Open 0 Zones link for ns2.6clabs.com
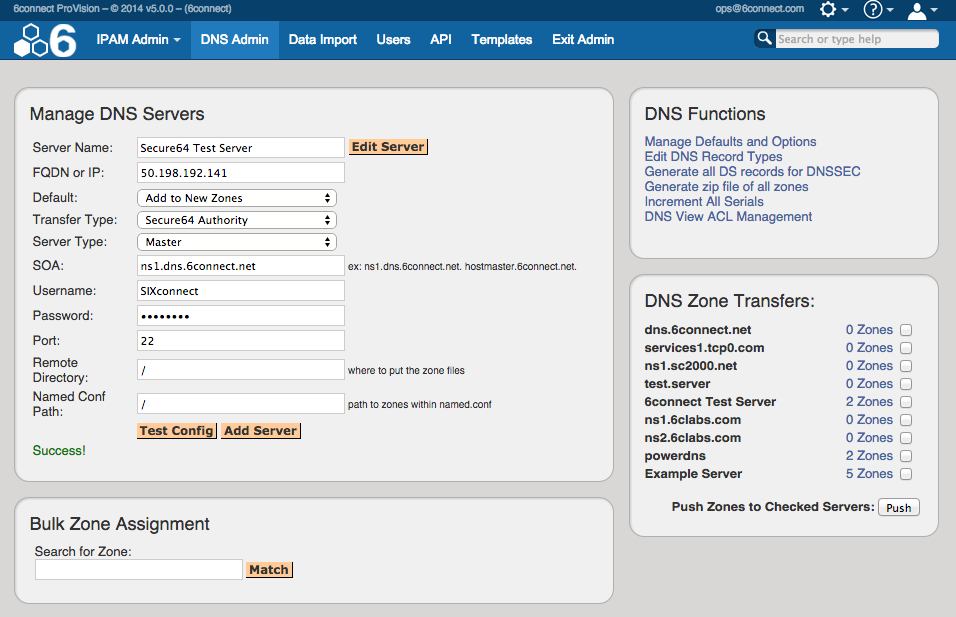The height and width of the screenshot is (617, 956). click(869, 438)
